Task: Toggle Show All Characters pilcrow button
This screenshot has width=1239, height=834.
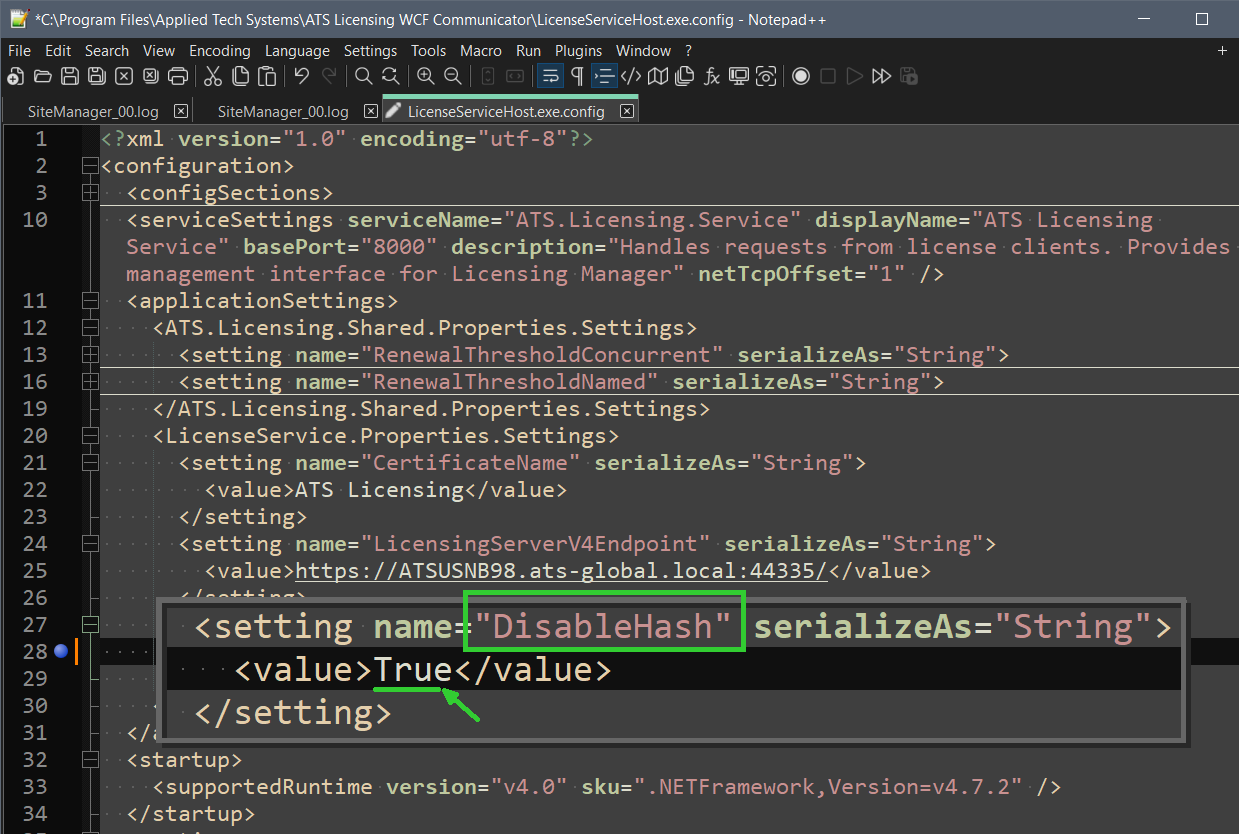Action: (577, 77)
